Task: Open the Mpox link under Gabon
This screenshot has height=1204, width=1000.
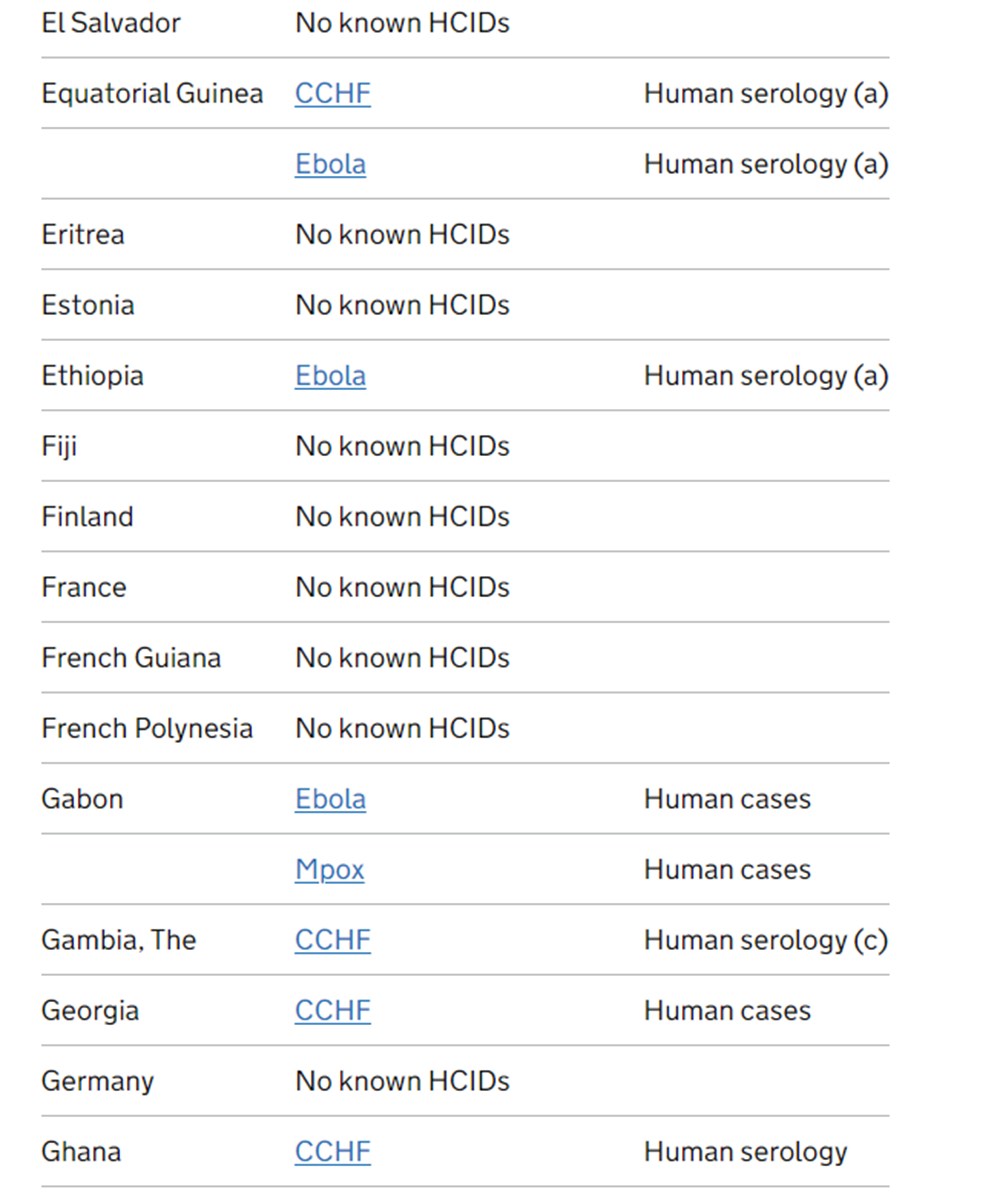Action: pyautogui.click(x=329, y=870)
